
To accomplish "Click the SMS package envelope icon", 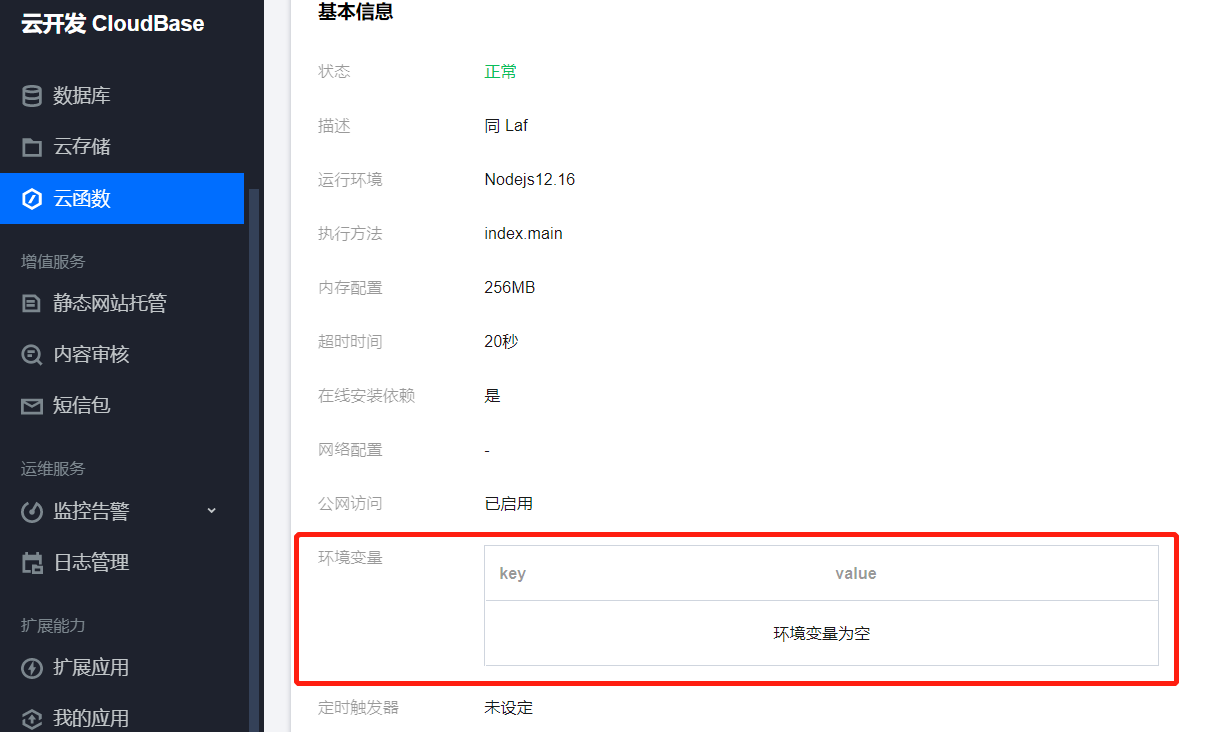I will coord(32,405).
